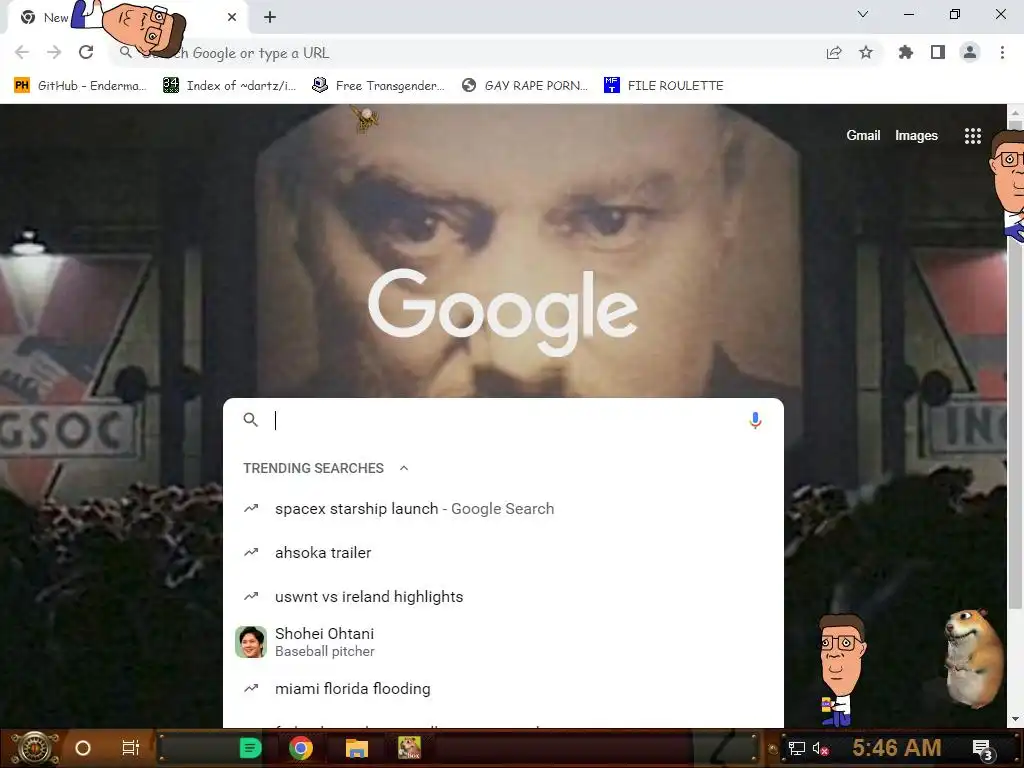Open Cortana circle icon on taskbar

tap(83, 748)
